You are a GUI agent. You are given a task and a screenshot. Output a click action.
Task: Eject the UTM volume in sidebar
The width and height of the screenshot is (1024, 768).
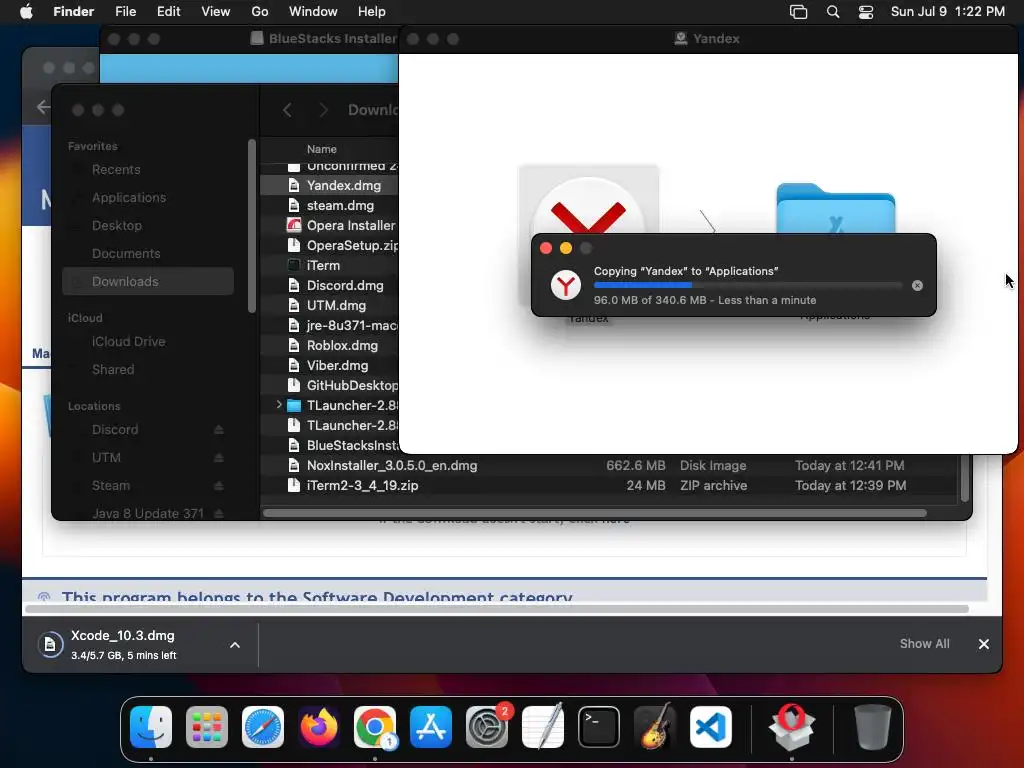point(219,458)
